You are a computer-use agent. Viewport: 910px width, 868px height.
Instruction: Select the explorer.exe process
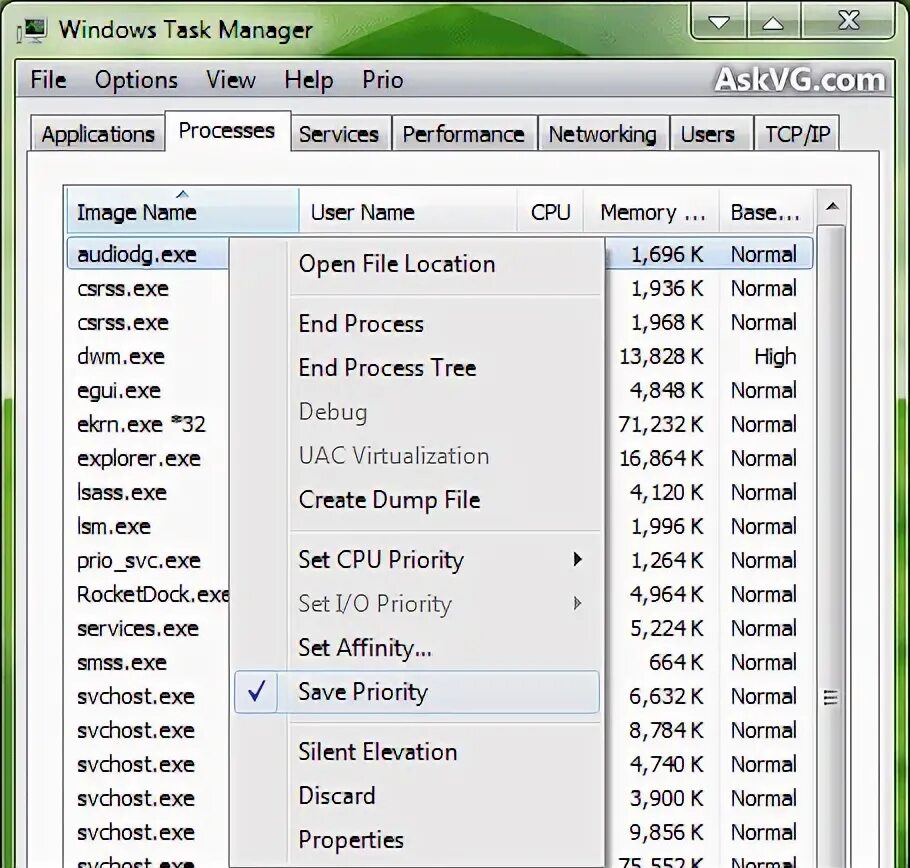tap(139, 458)
